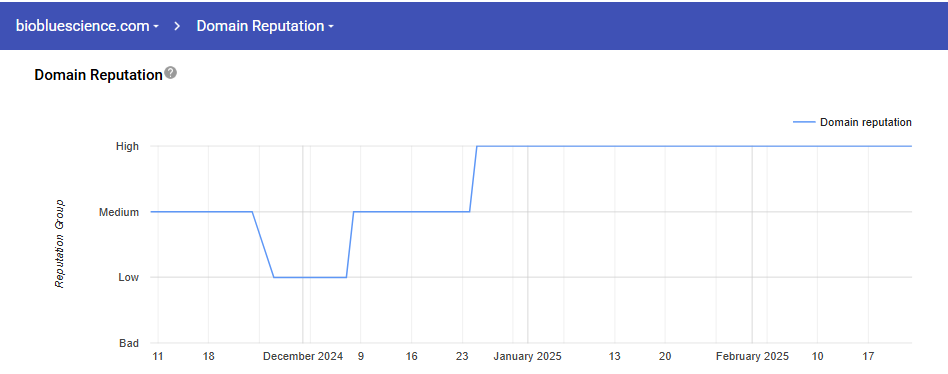Click the February 2025 date label

click(752, 356)
